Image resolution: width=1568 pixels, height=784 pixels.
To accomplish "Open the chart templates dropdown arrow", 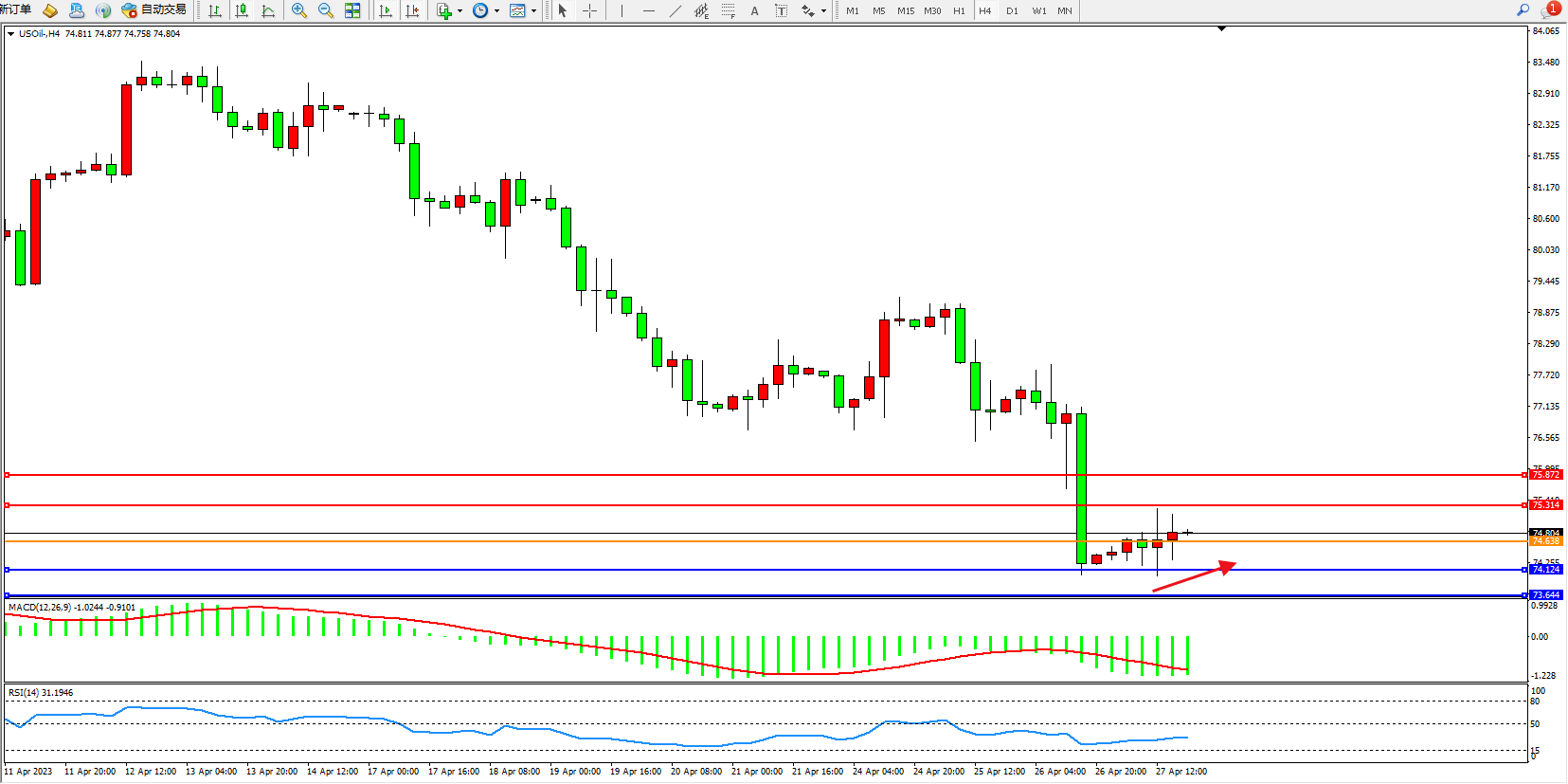I will coord(533,11).
